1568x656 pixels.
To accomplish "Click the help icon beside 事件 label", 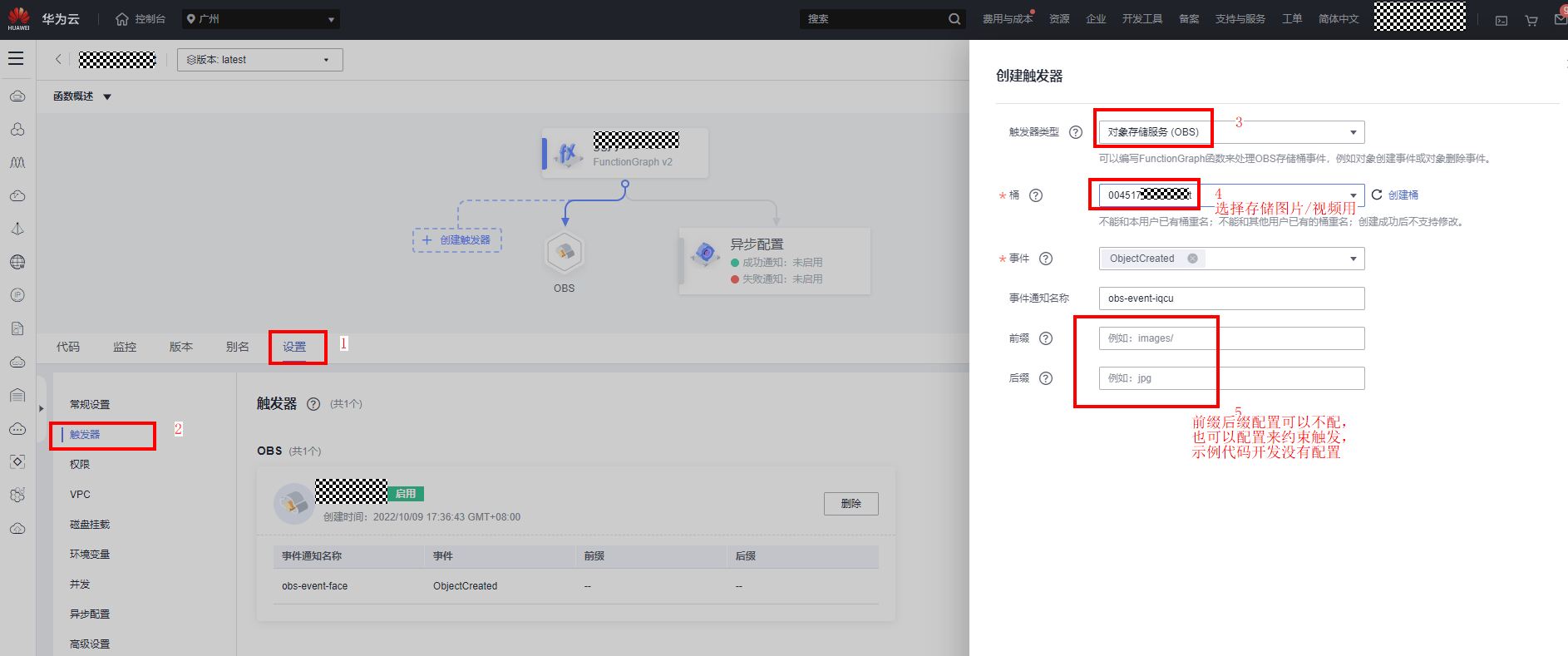I will pyautogui.click(x=1046, y=259).
